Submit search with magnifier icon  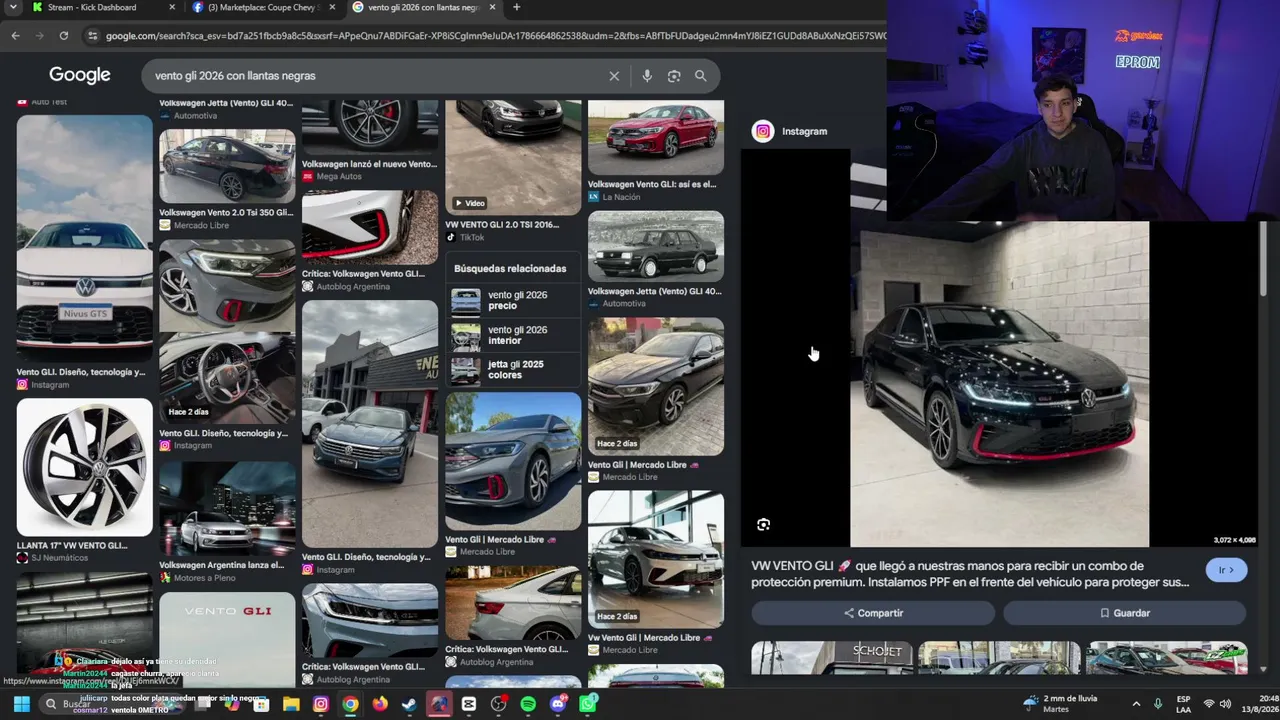pos(701,76)
